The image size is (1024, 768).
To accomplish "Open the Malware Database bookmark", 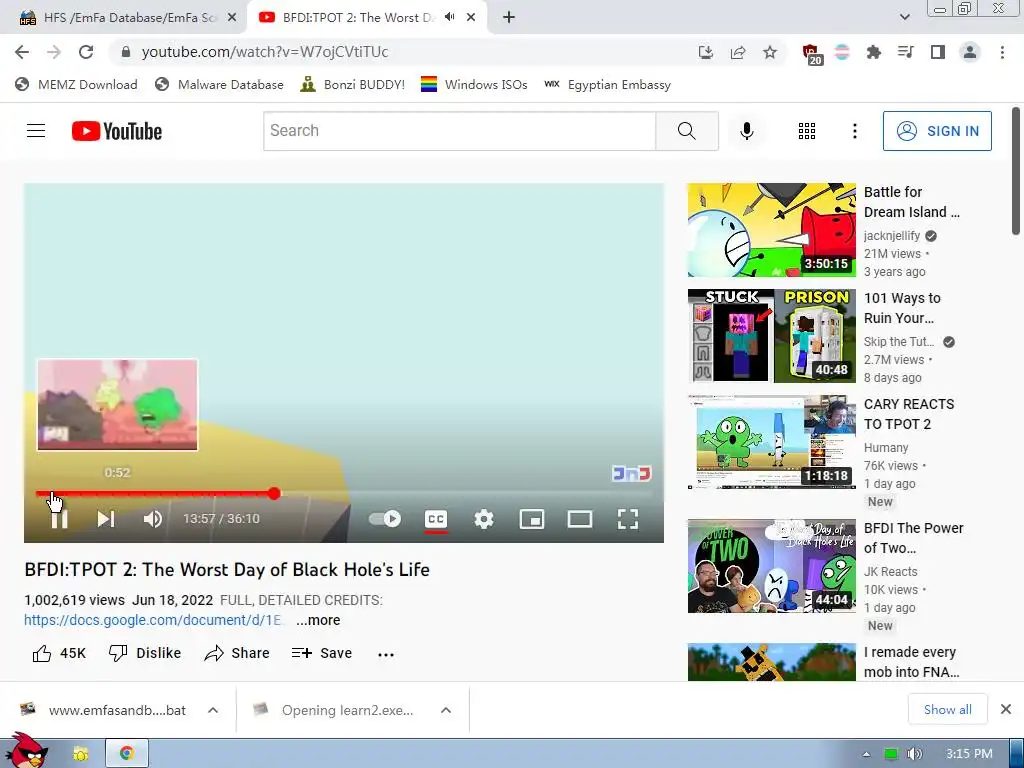I will tap(219, 84).
